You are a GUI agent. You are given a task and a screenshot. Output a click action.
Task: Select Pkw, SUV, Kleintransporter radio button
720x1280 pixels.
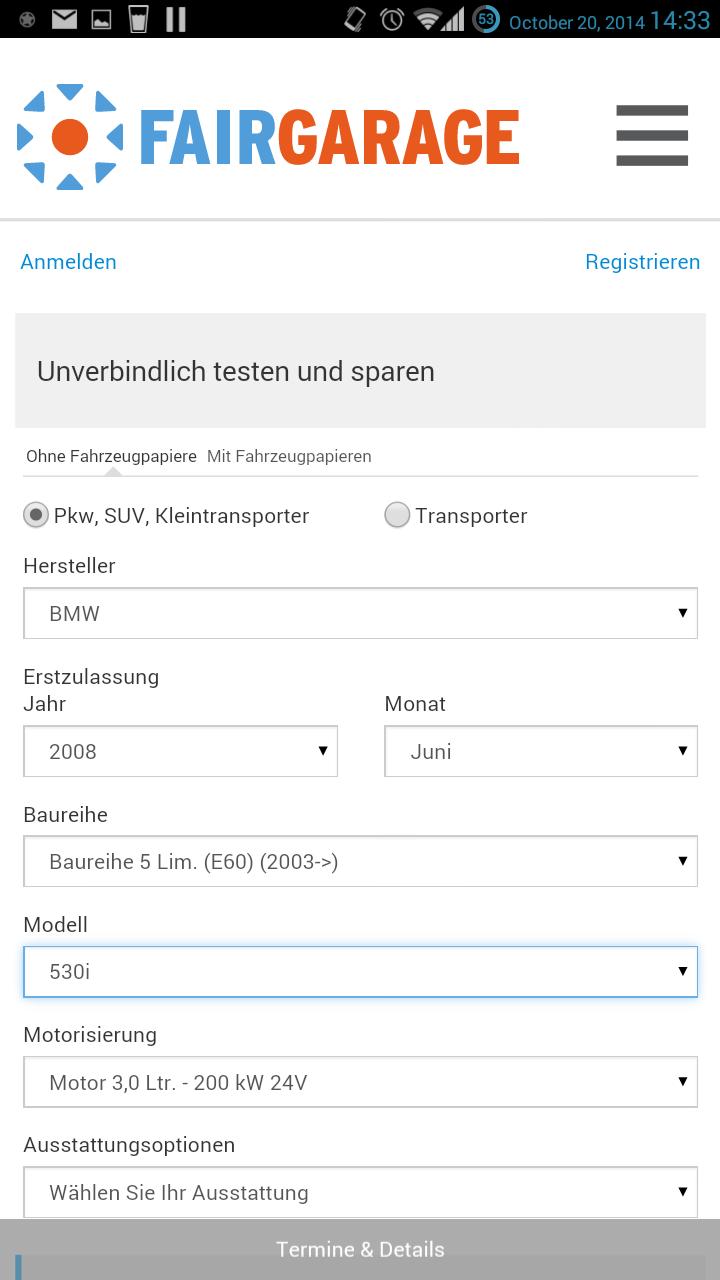point(36,515)
